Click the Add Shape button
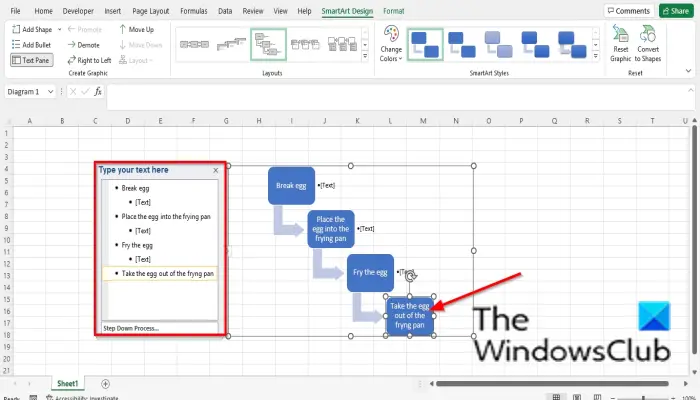The image size is (700, 400). 32,29
